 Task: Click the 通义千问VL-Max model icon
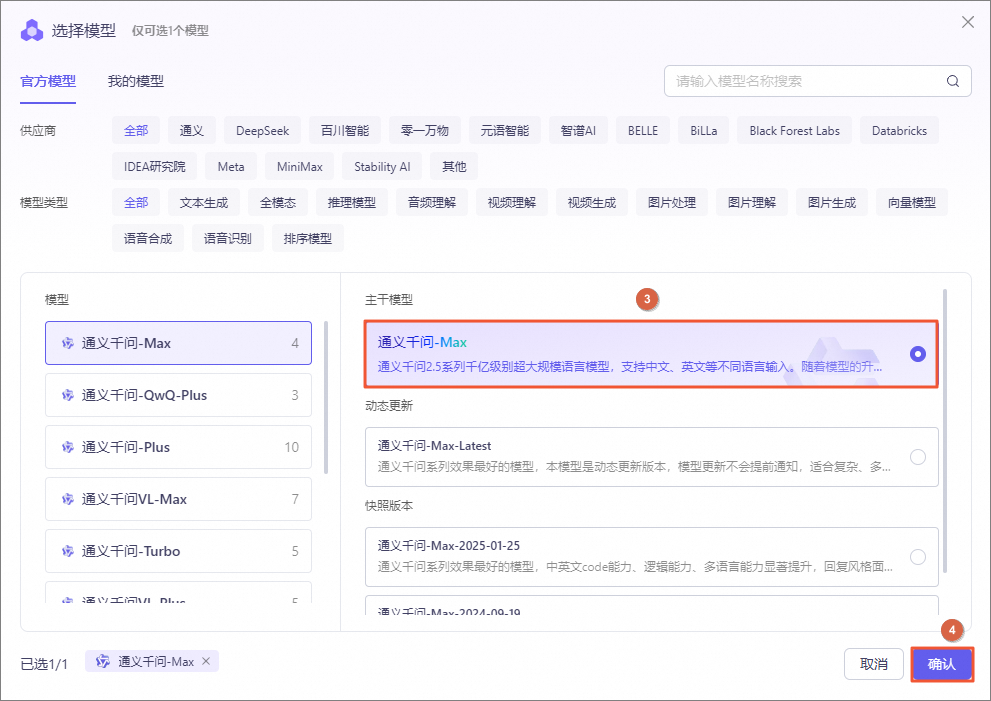coord(68,499)
